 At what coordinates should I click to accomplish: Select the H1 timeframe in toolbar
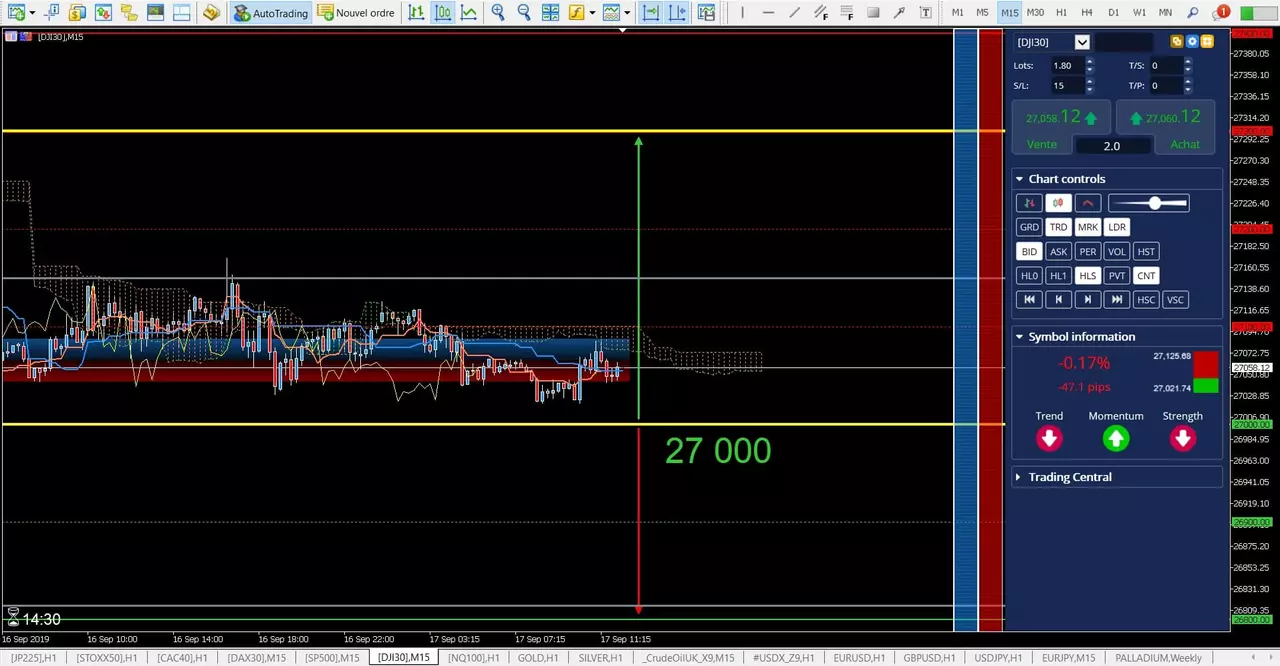[1061, 13]
